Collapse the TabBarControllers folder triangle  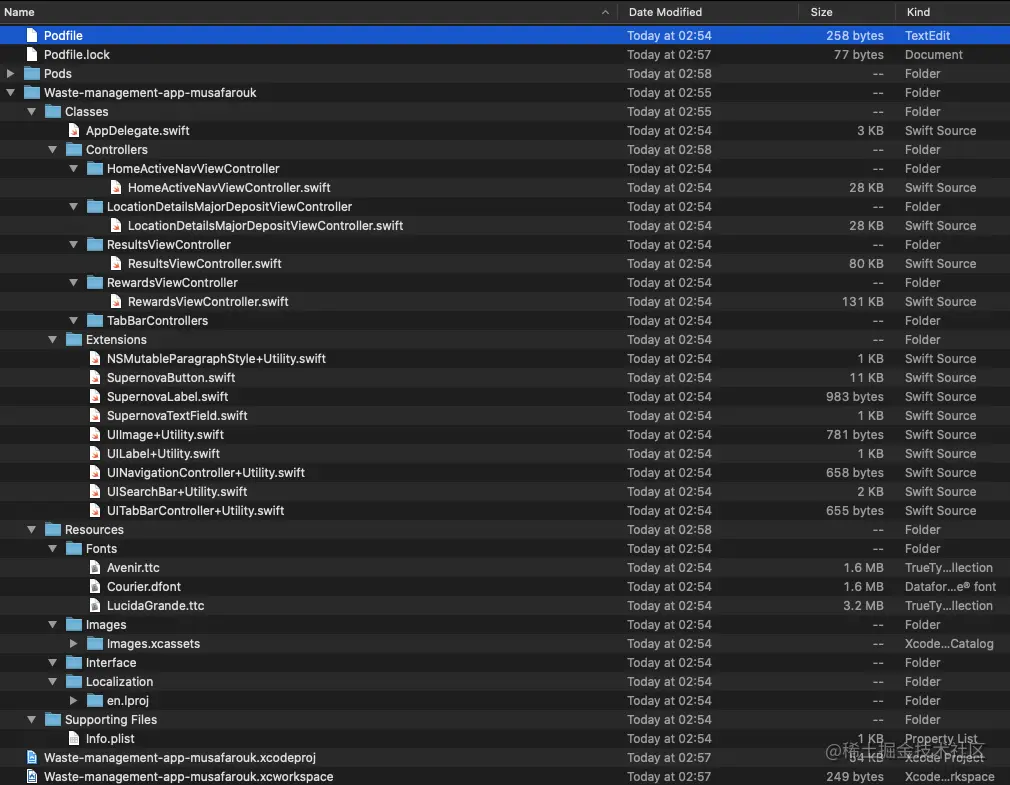click(73, 321)
